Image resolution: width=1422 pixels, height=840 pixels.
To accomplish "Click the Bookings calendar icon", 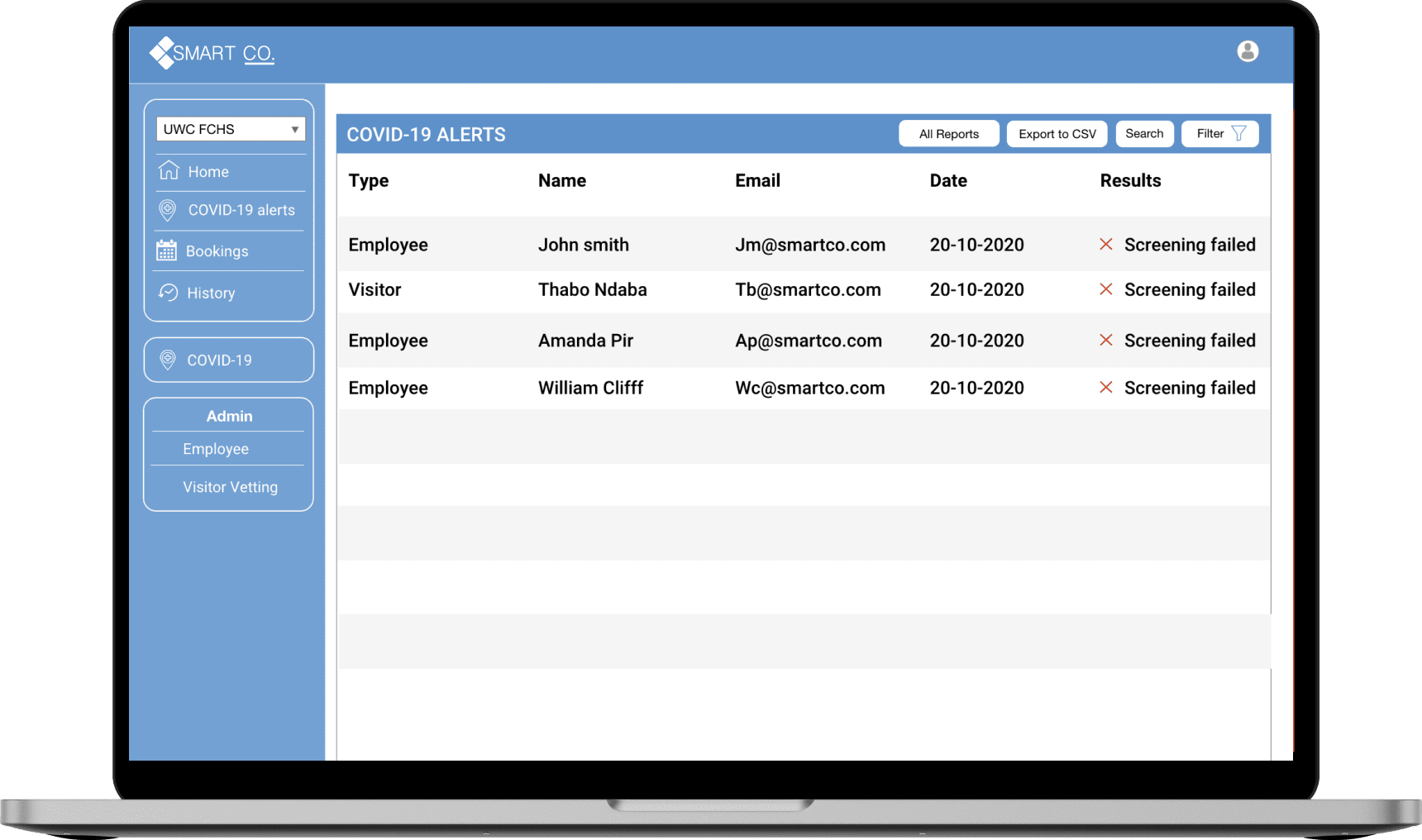I will click(x=166, y=251).
